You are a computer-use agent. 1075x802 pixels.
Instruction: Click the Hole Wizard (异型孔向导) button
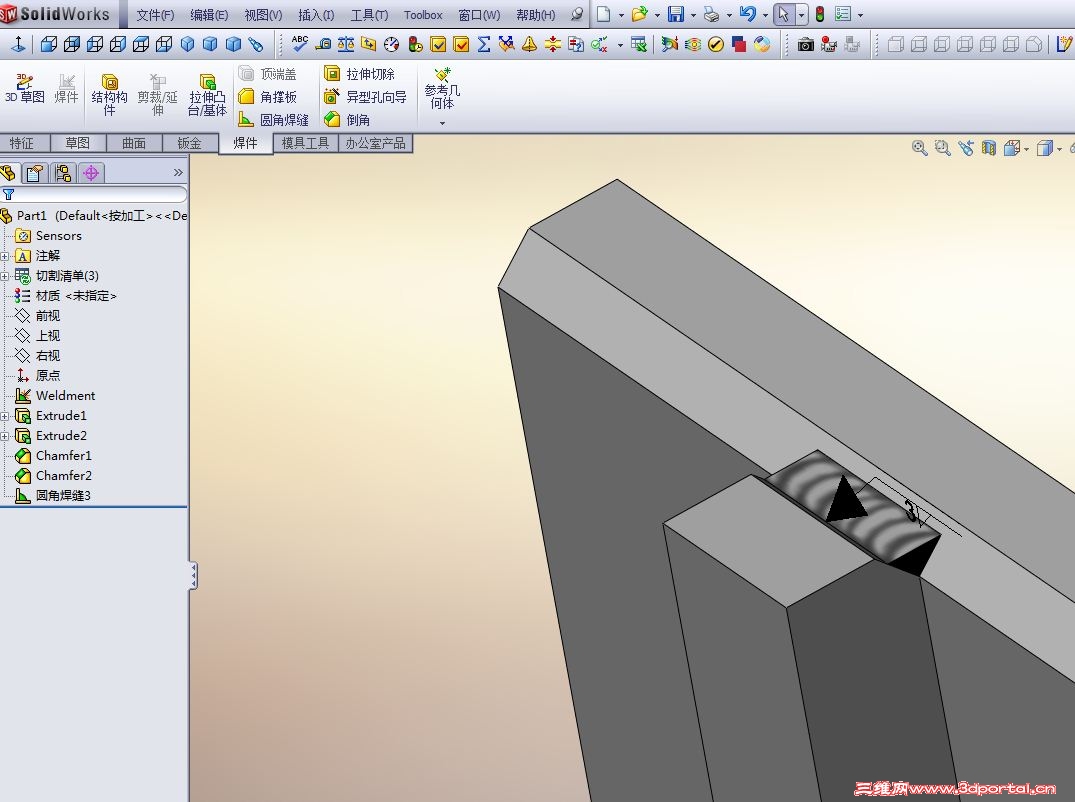pos(365,97)
